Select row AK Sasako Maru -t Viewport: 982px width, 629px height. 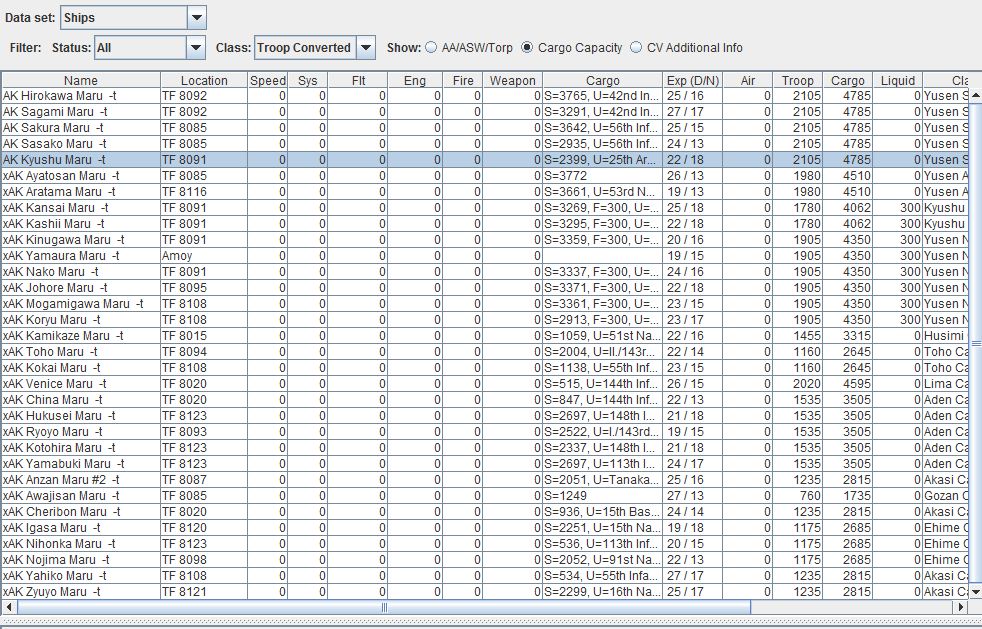[485, 143]
